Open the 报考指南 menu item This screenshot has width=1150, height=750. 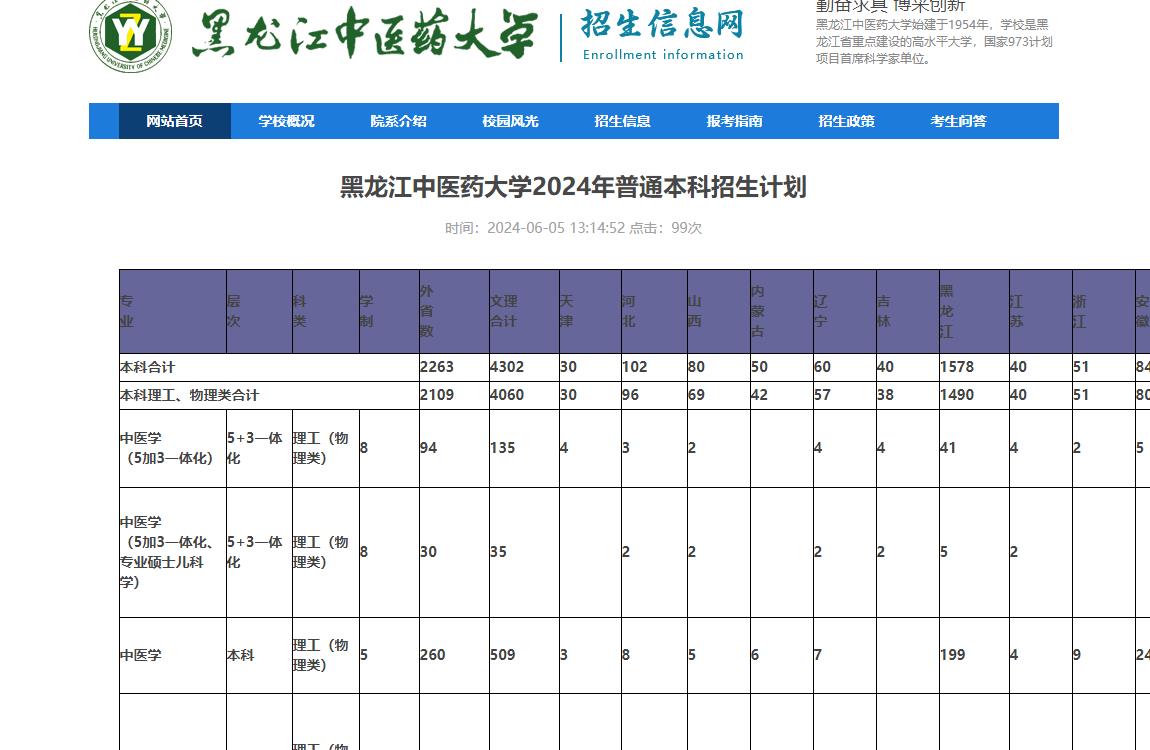(735, 121)
